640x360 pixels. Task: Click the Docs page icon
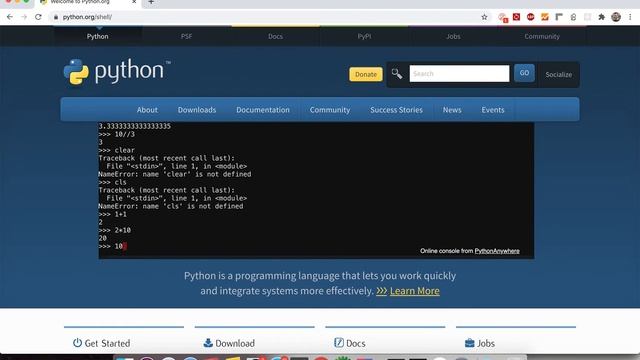click(x=338, y=343)
